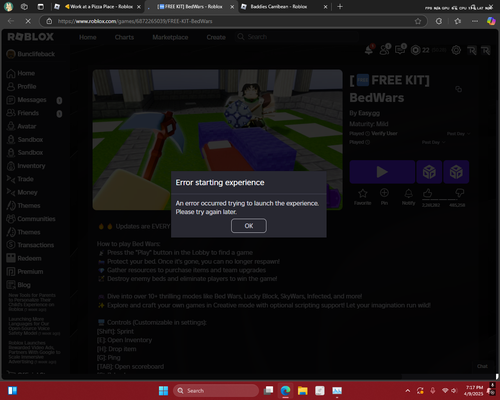Open the clock showing 7:17 PM
This screenshot has width=500, height=400.
(474, 391)
